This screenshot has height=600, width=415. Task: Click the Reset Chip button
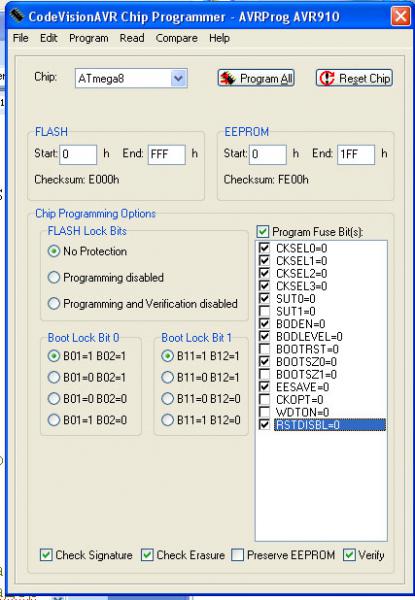click(354, 78)
